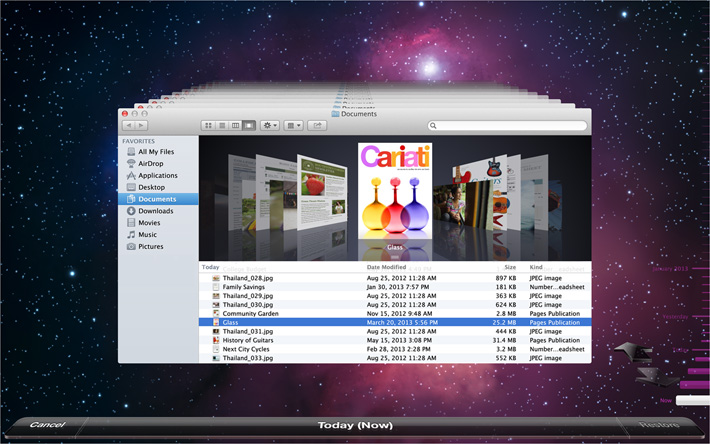This screenshot has height=444, width=710.
Task: Select Community Garden file row
Action: 395,313
